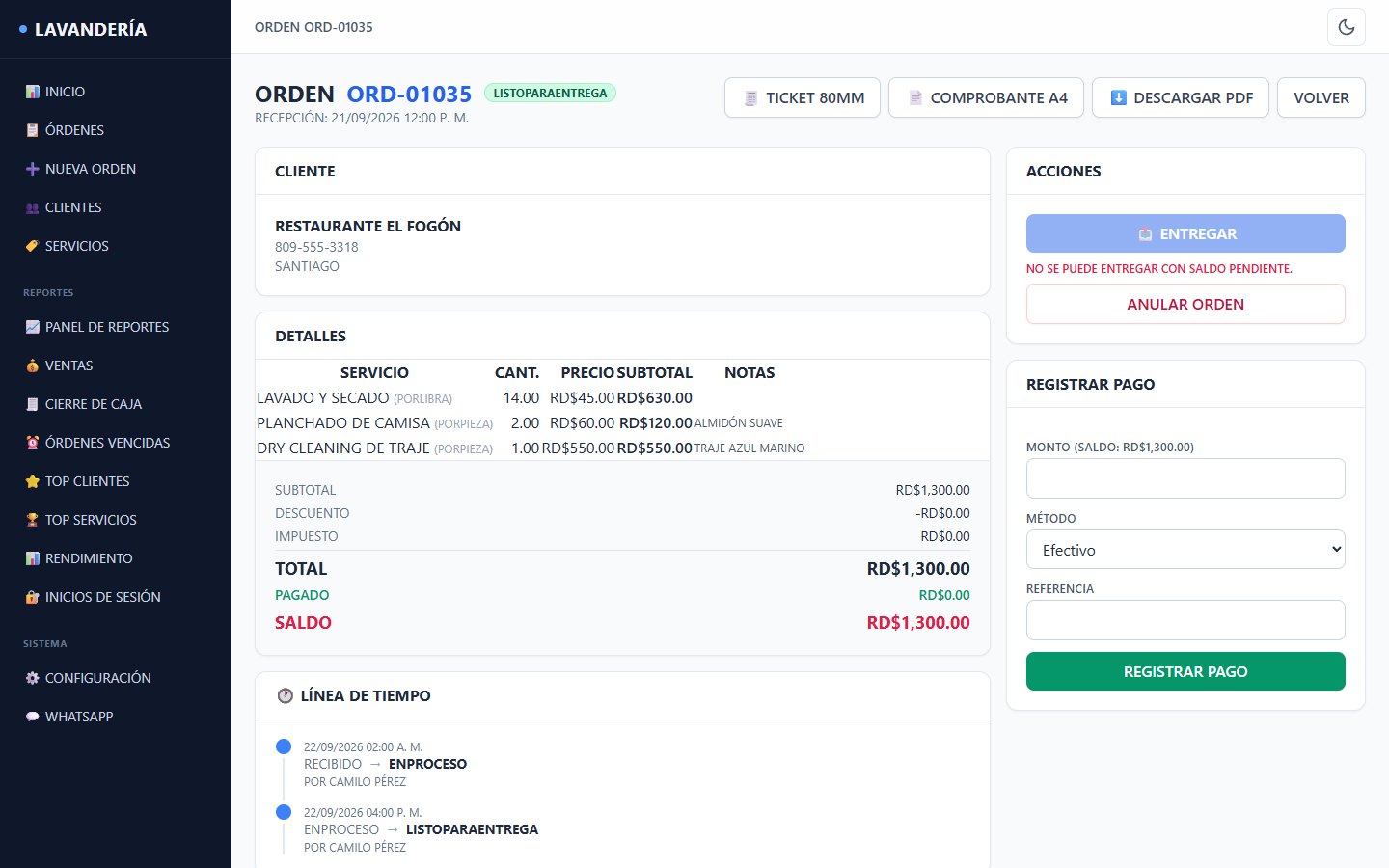
Task: Click the Entregar button
Action: pyautogui.click(x=1185, y=233)
